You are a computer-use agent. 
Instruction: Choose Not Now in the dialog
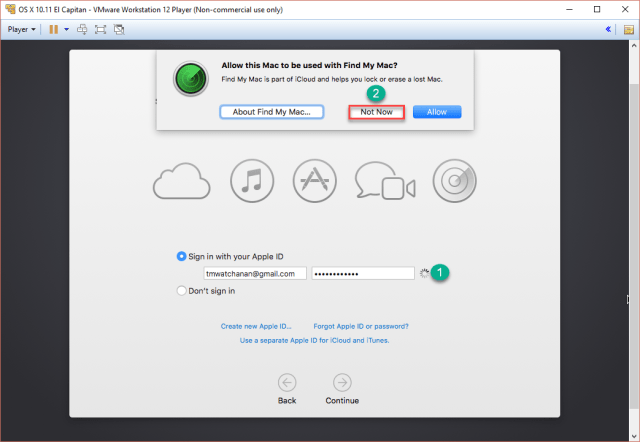[376, 112]
